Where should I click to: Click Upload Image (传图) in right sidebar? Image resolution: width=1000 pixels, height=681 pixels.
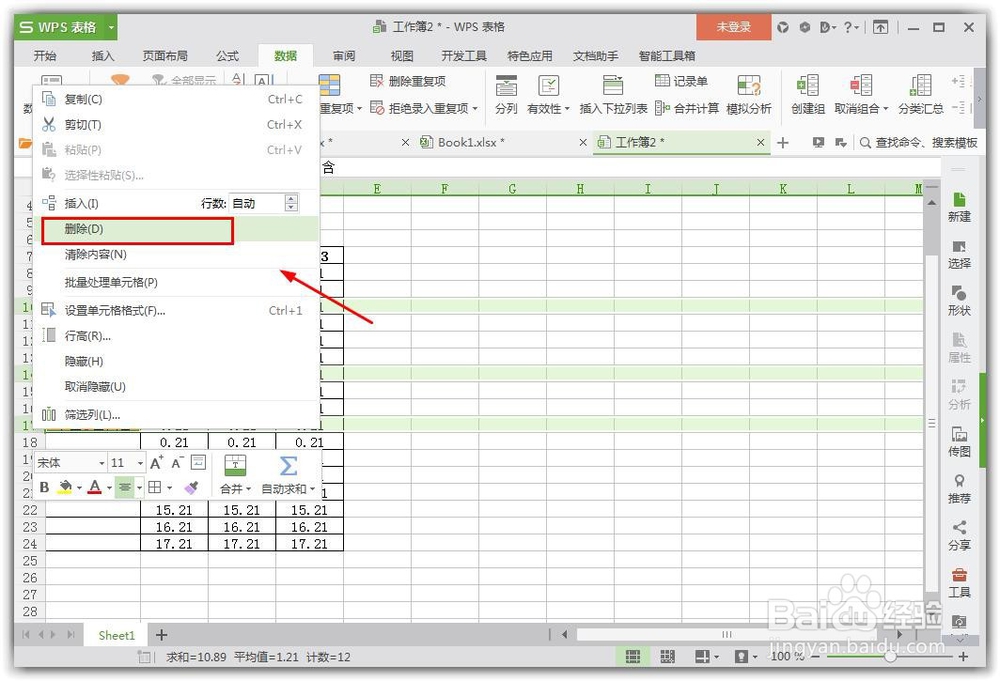pos(959,442)
